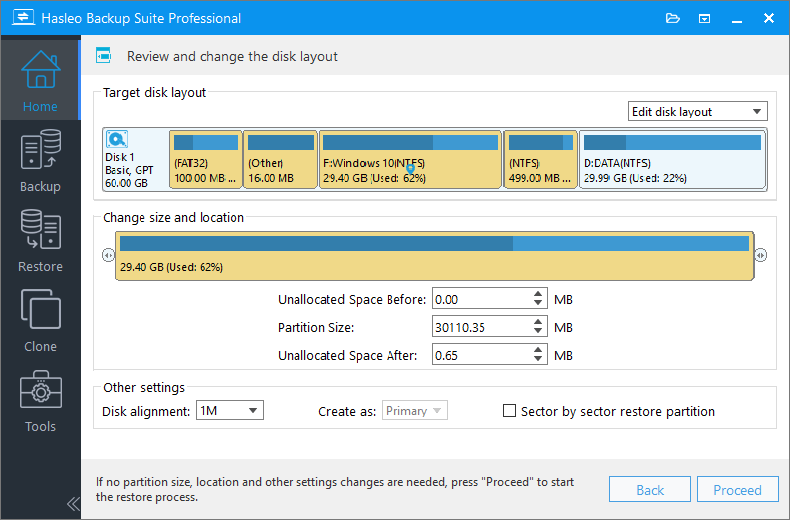Open the Clone section in sidebar
This screenshot has height=520, width=790.
tap(40, 321)
